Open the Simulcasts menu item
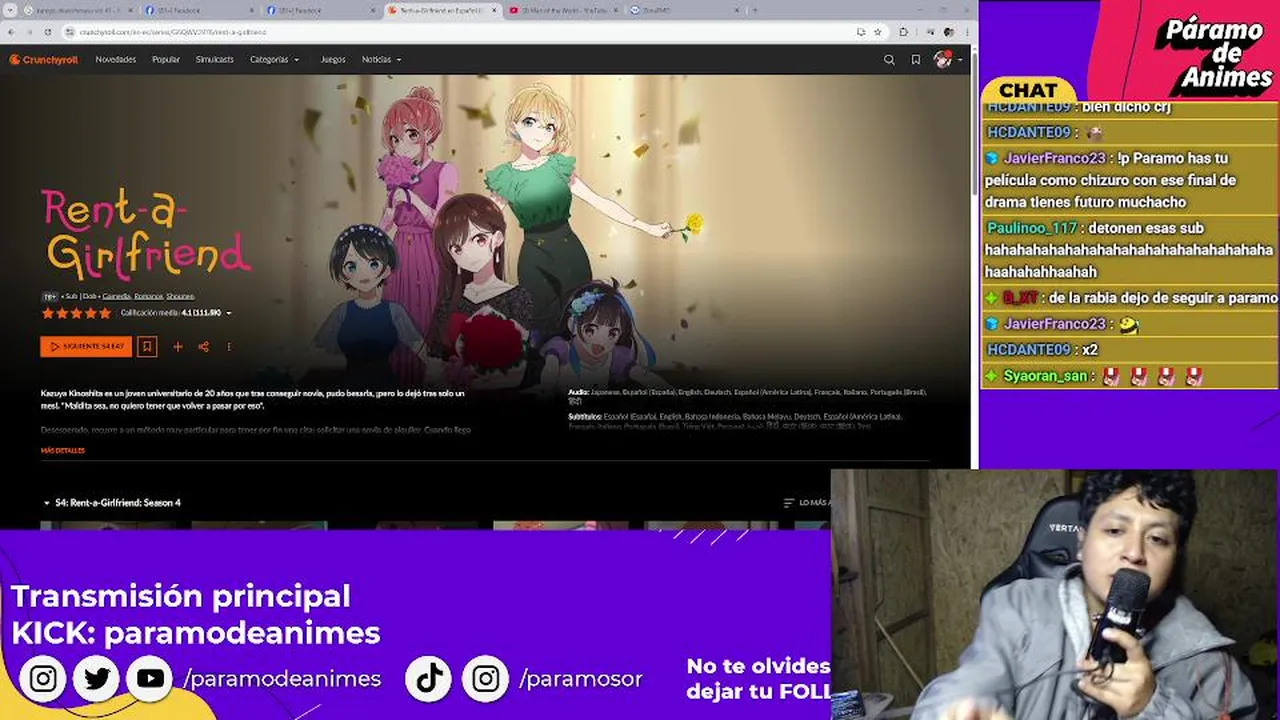 (215, 60)
